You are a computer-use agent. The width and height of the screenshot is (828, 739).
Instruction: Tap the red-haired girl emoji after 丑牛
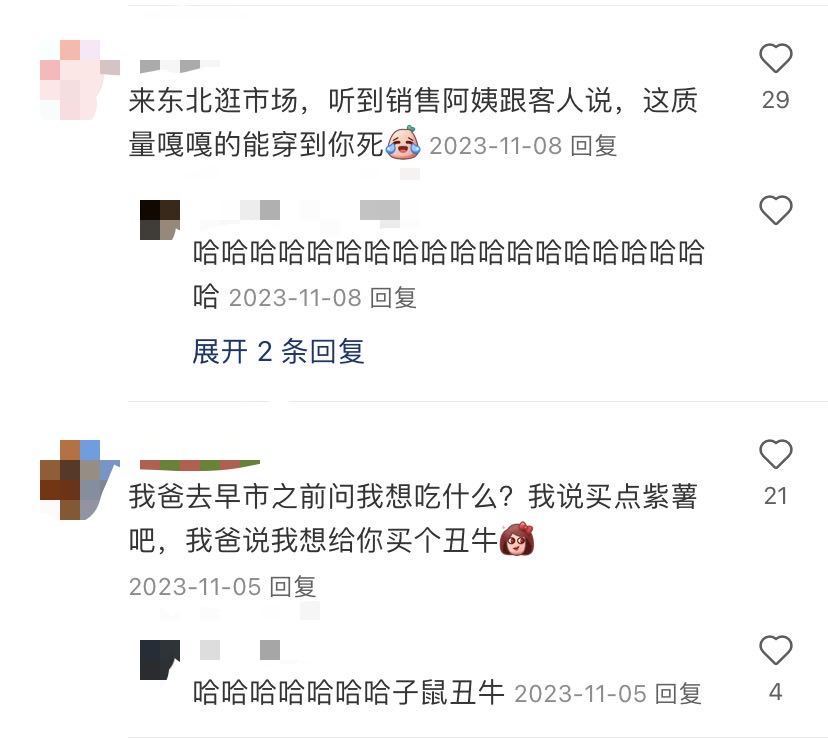[x=516, y=538]
